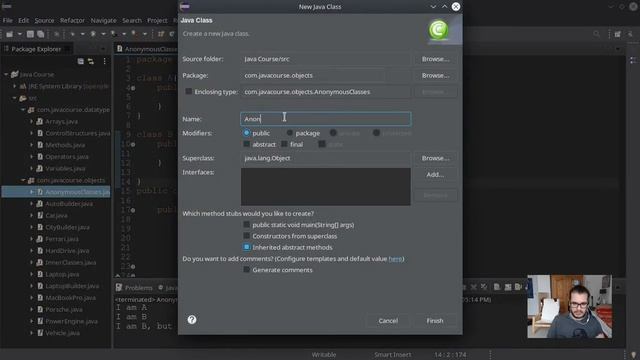Click the Run toolbar icon
Viewport: 640px width, 360px height.
click(x=93, y=34)
